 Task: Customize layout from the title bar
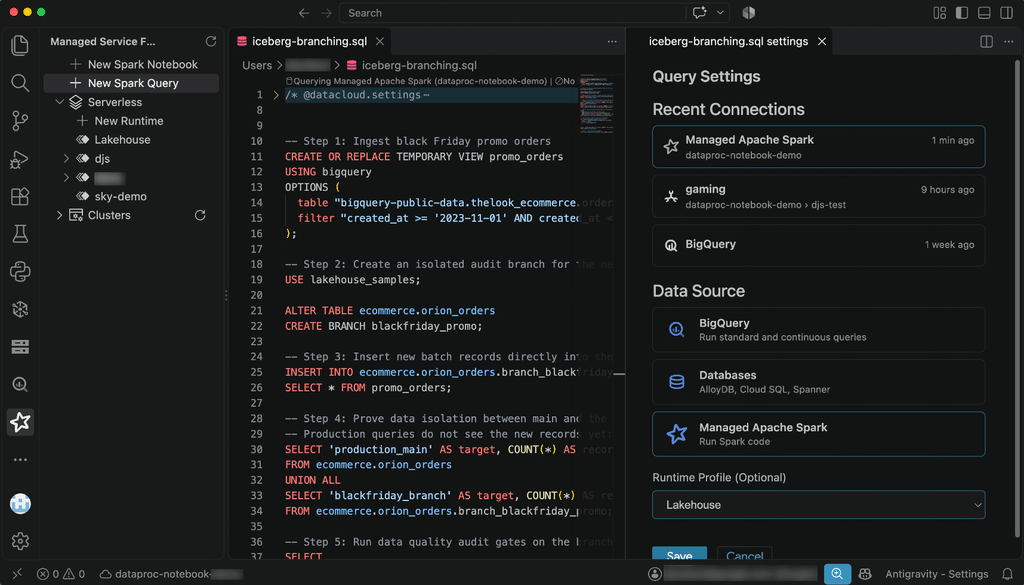click(x=940, y=13)
